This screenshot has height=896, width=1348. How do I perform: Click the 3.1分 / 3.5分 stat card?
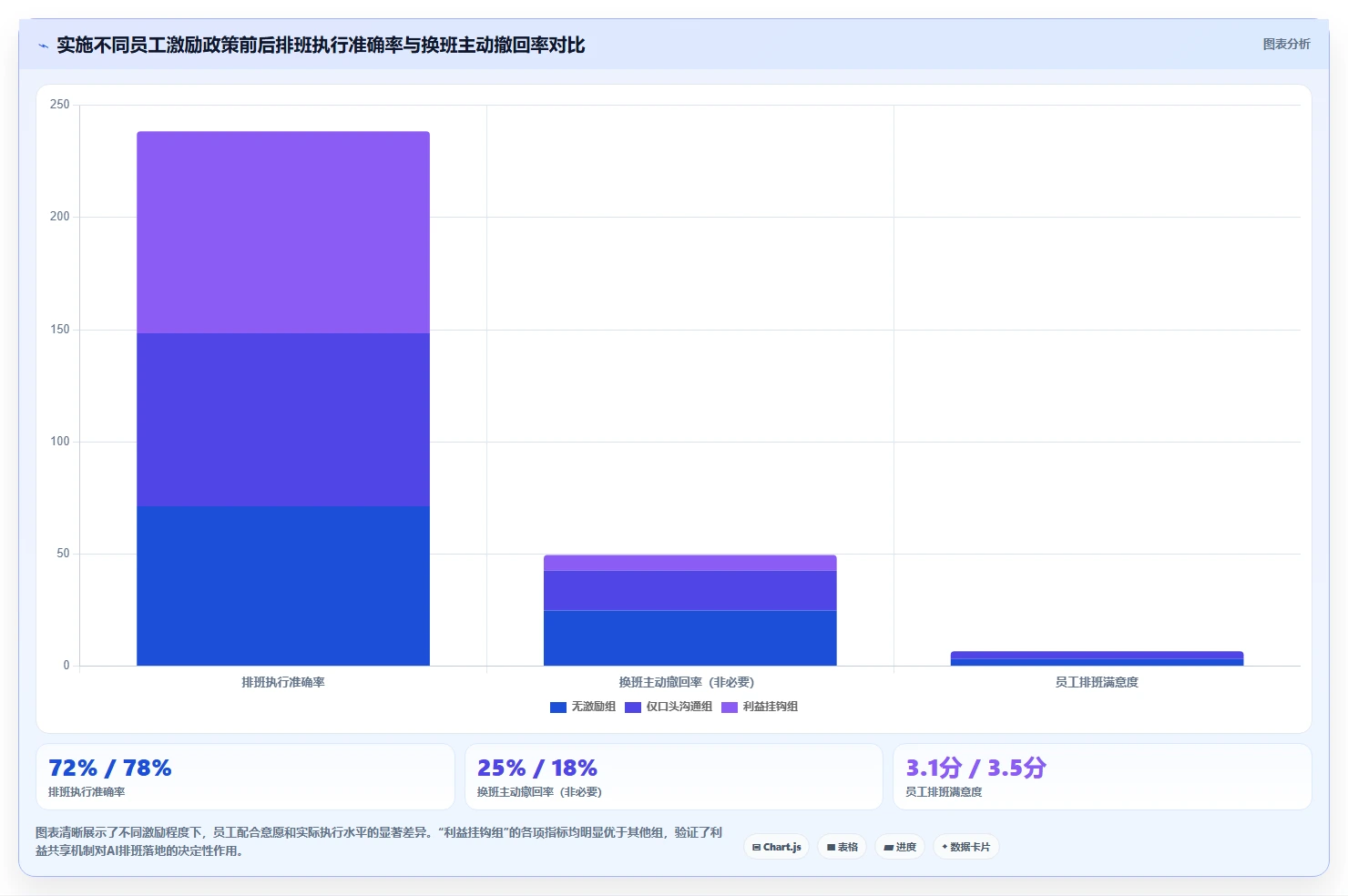(1102, 777)
